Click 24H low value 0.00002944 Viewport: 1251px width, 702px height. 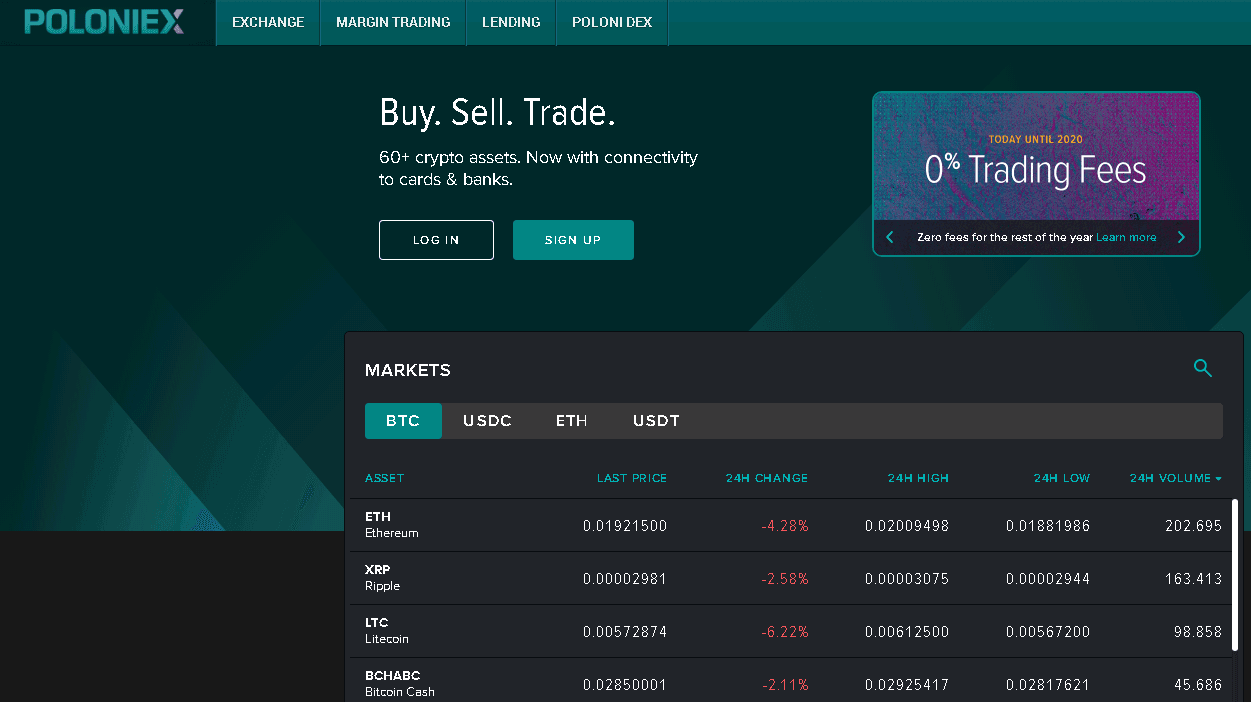point(1048,579)
